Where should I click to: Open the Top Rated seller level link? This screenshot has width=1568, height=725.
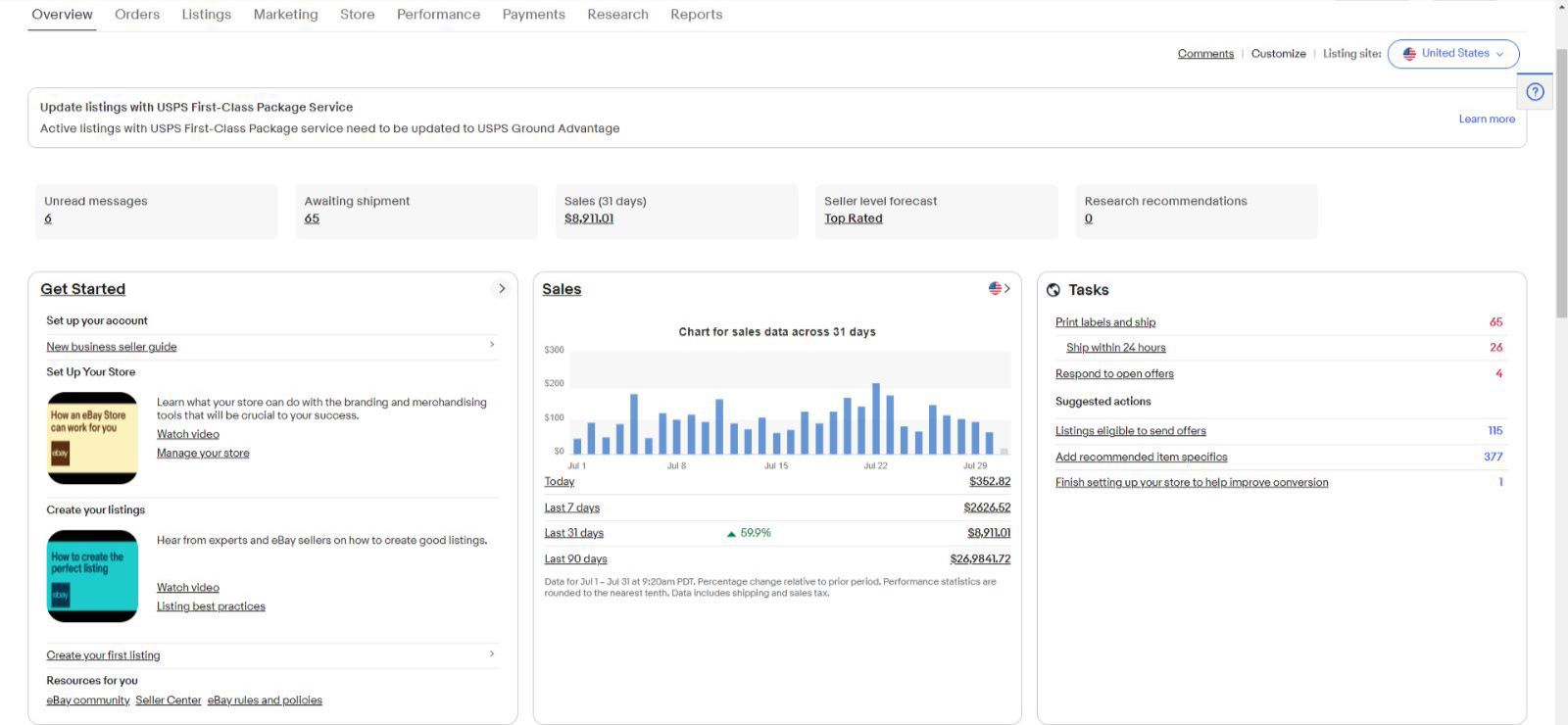[854, 218]
